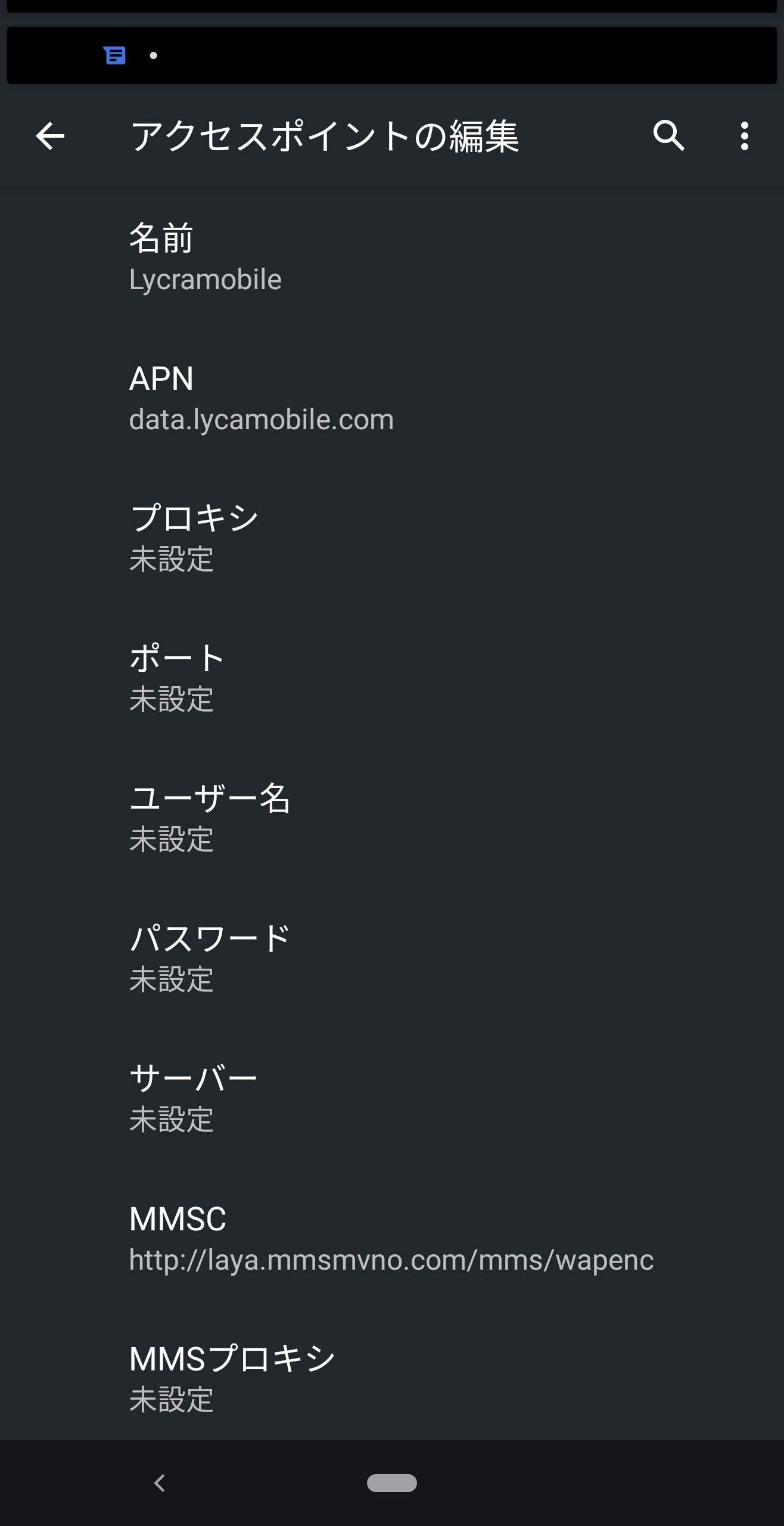Select the ポート setting row
Viewport: 784px width, 1526px height.
click(392, 678)
